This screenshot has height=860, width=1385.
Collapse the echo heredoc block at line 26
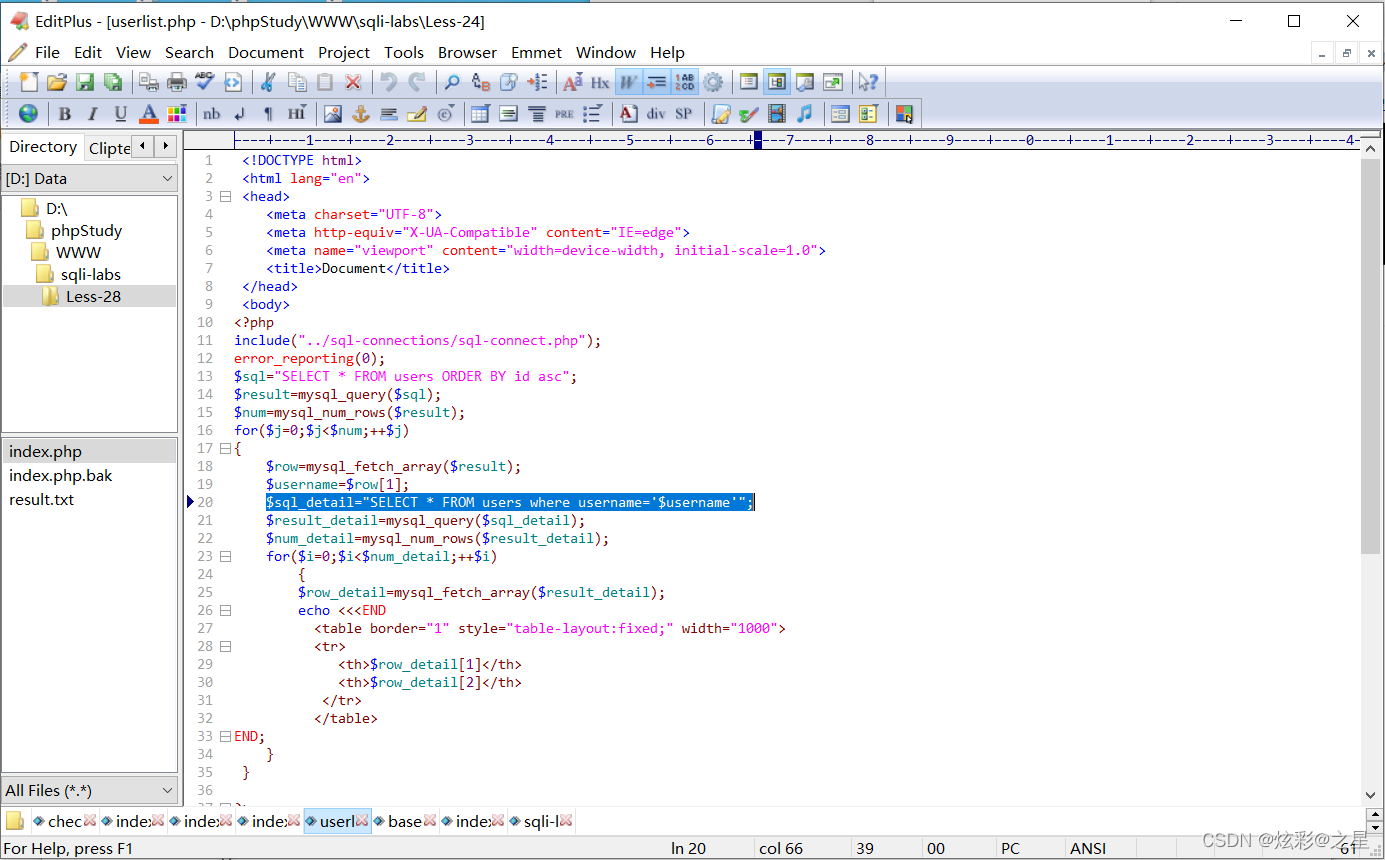pos(225,610)
